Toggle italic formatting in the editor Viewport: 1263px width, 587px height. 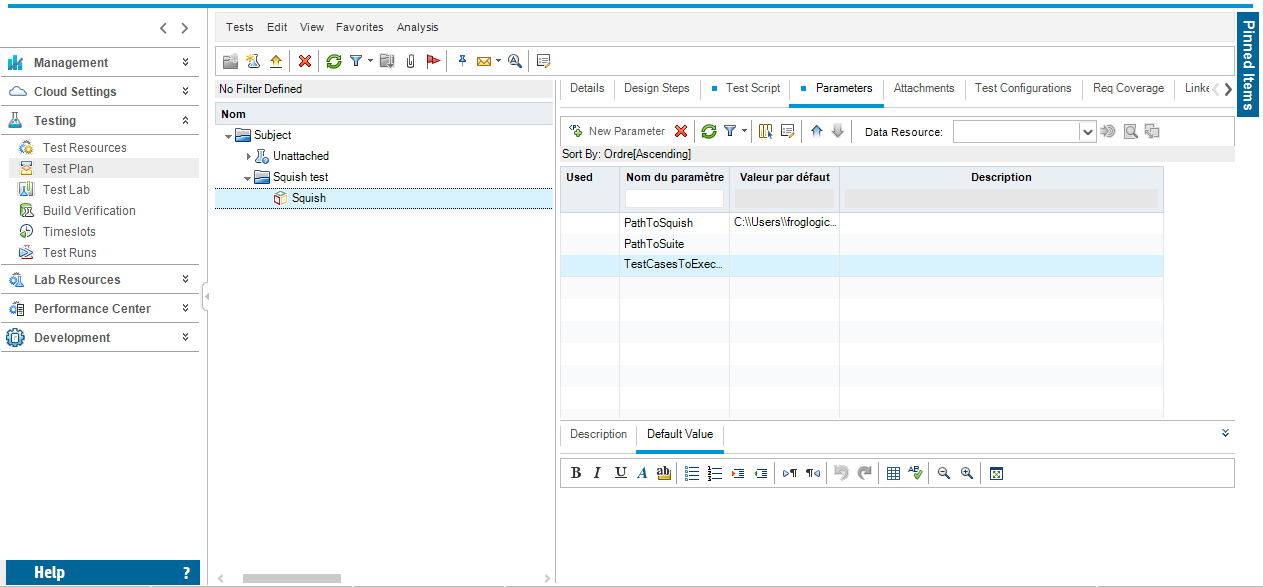point(597,473)
